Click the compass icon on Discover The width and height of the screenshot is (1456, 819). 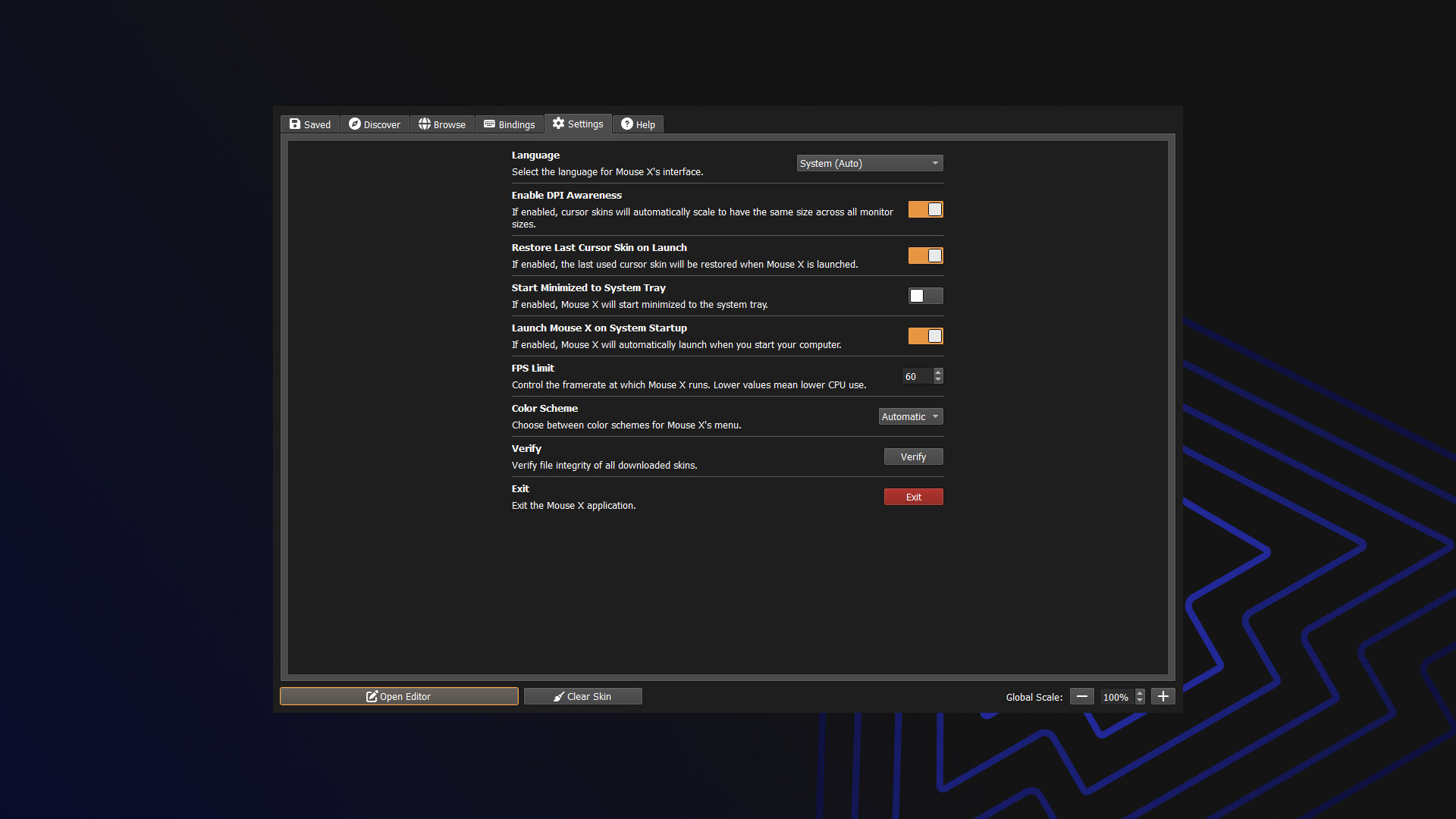click(x=354, y=124)
